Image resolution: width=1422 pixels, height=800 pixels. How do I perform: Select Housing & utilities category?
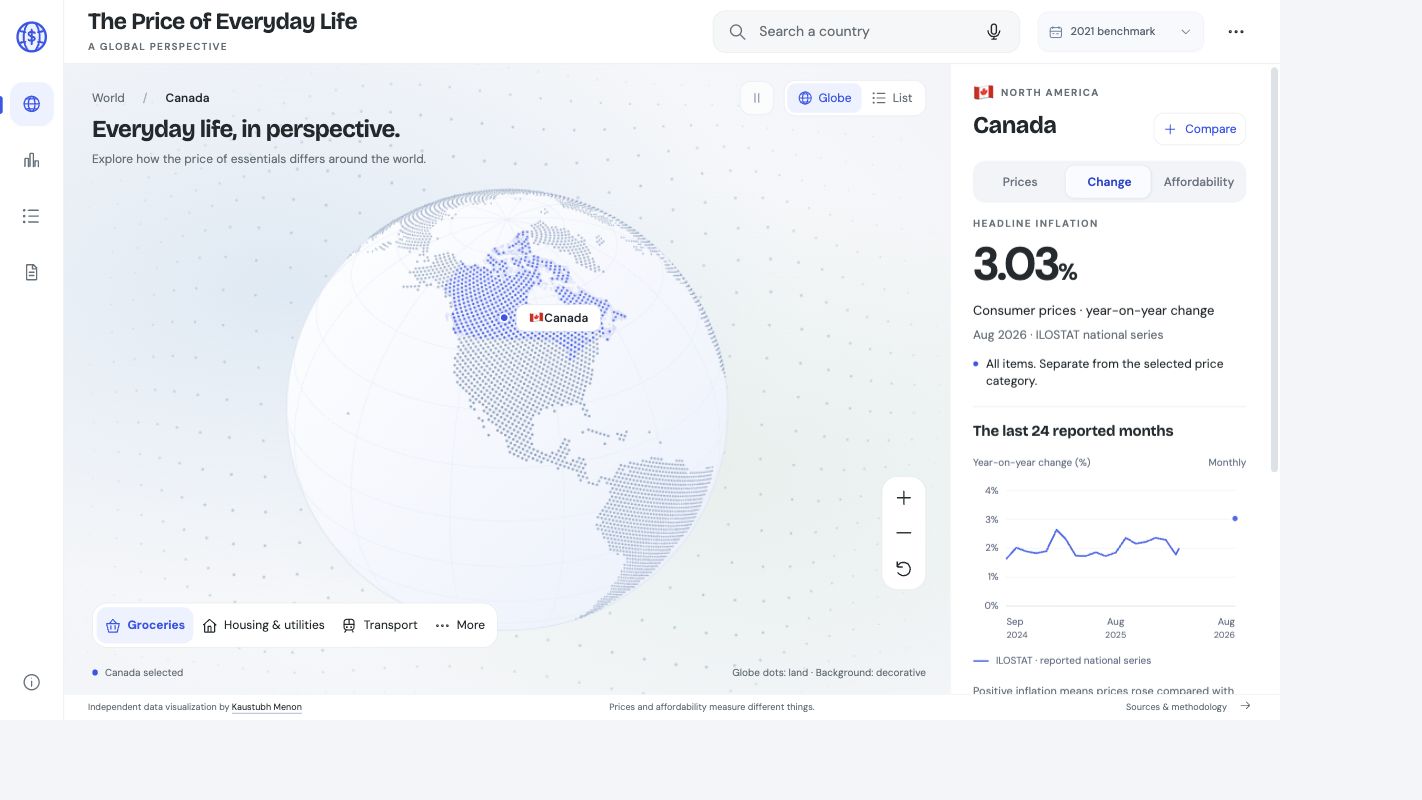click(x=264, y=626)
